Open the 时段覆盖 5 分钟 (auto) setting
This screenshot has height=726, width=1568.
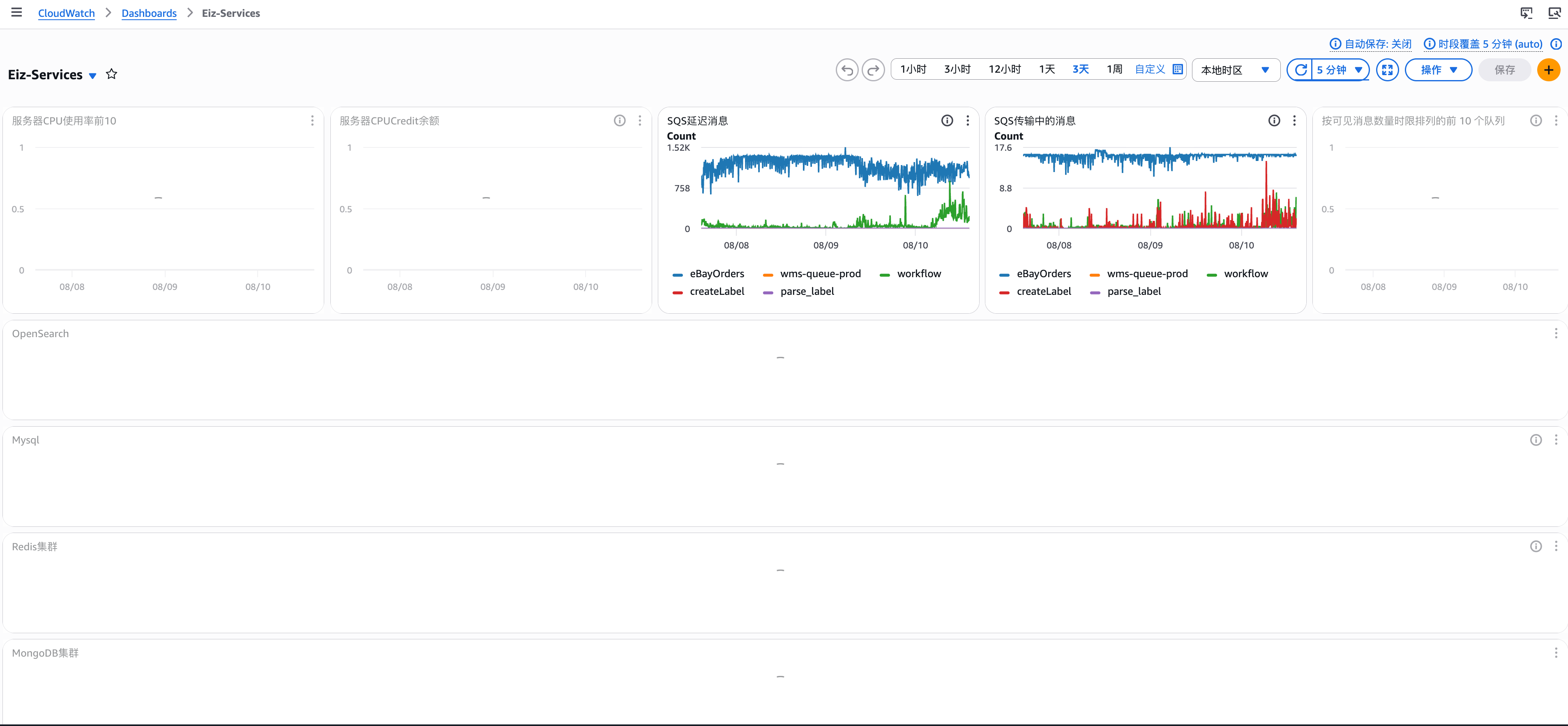click(x=1483, y=44)
